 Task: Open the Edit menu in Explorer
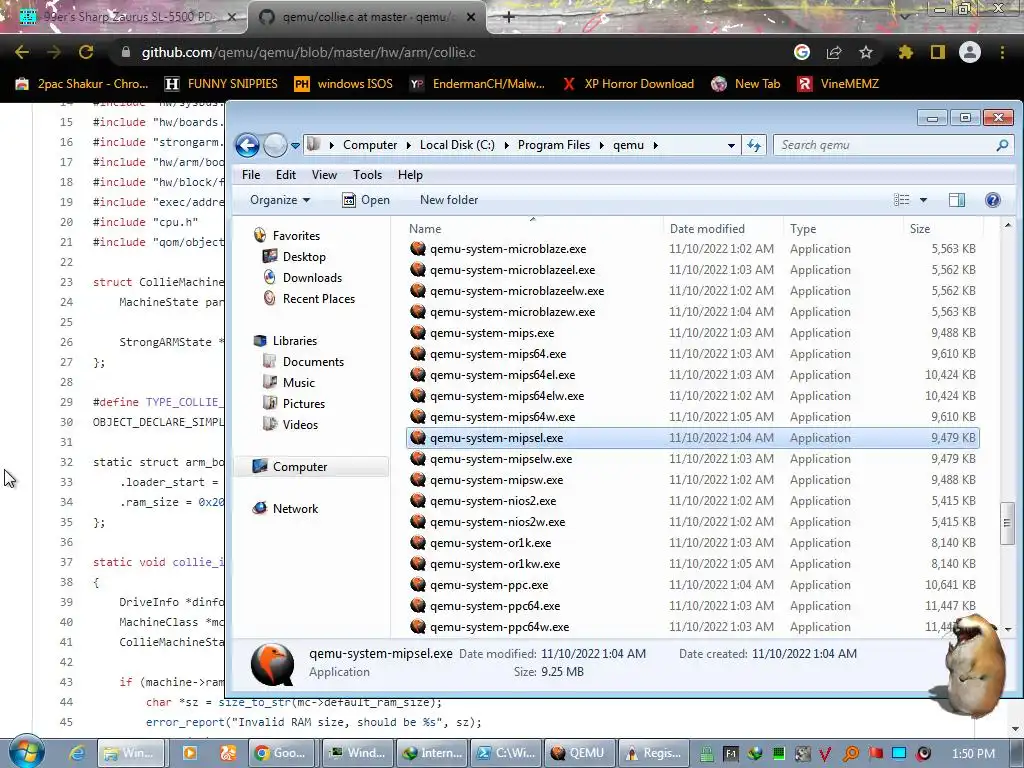pos(285,174)
